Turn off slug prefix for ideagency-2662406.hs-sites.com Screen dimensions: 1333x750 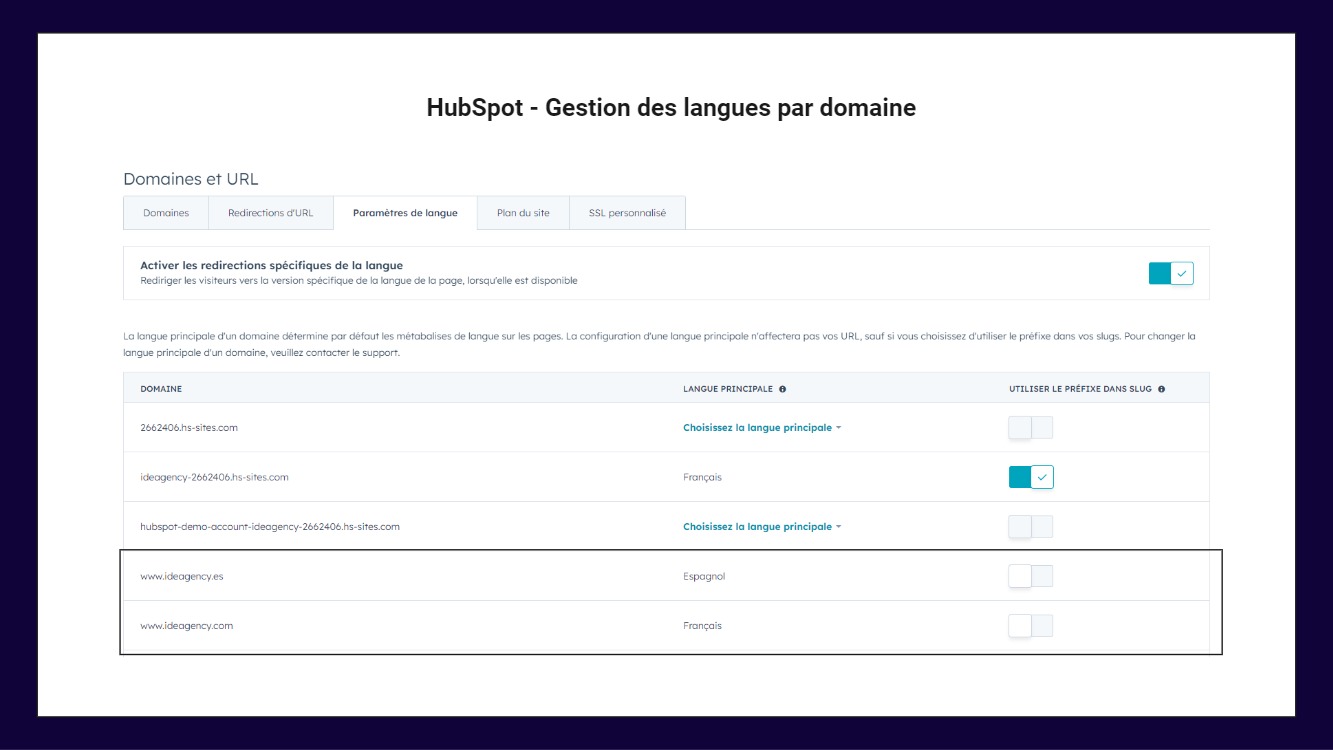pos(1031,477)
